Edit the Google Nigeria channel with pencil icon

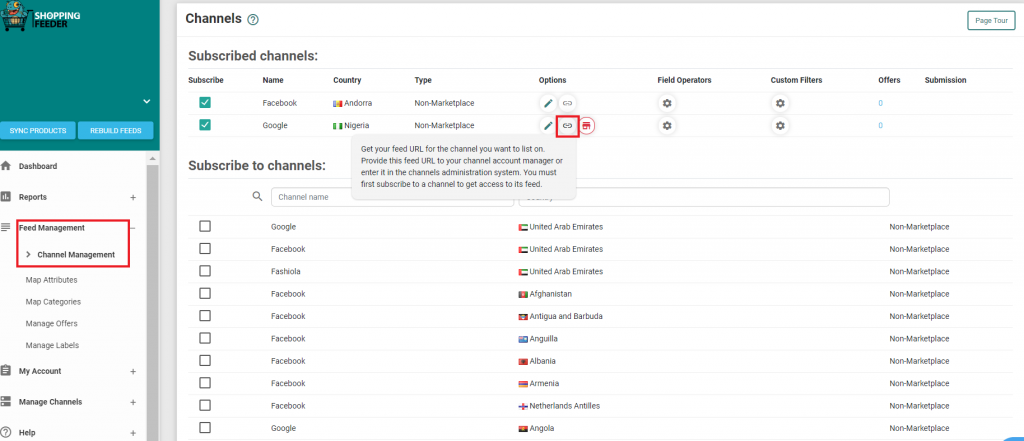pos(549,125)
